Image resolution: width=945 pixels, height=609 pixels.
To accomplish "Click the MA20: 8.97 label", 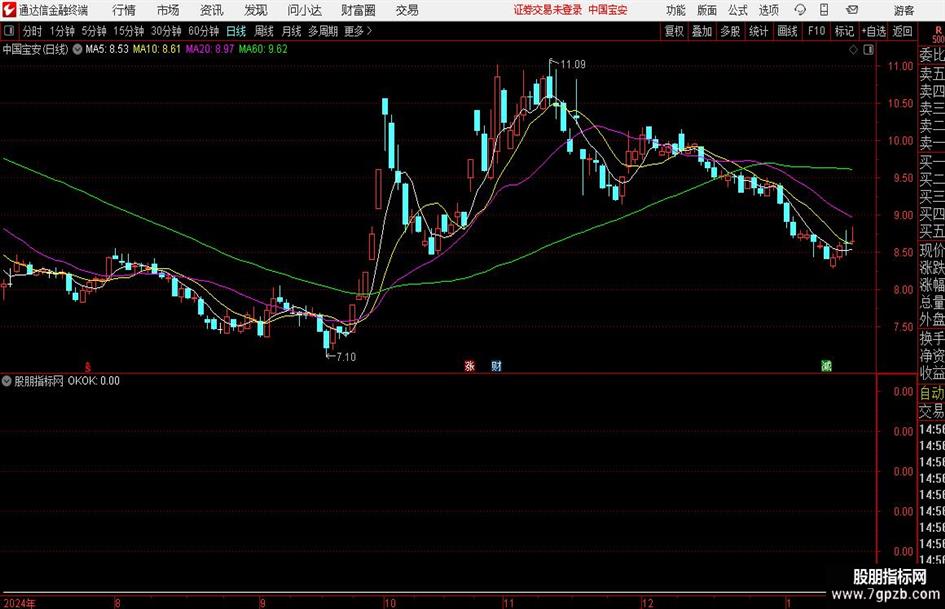I will tap(210, 49).
